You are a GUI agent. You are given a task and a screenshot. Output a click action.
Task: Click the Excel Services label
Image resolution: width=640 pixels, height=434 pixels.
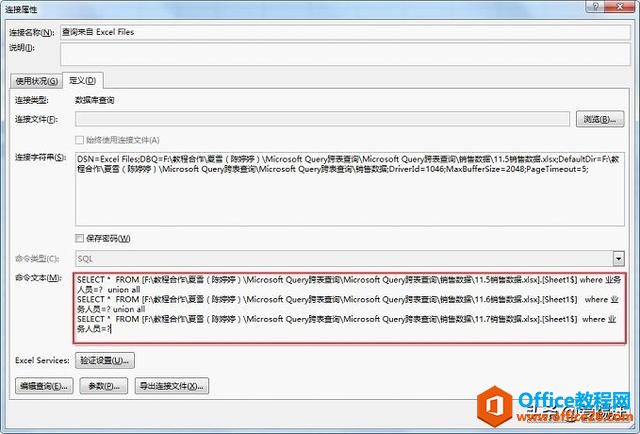(43, 359)
